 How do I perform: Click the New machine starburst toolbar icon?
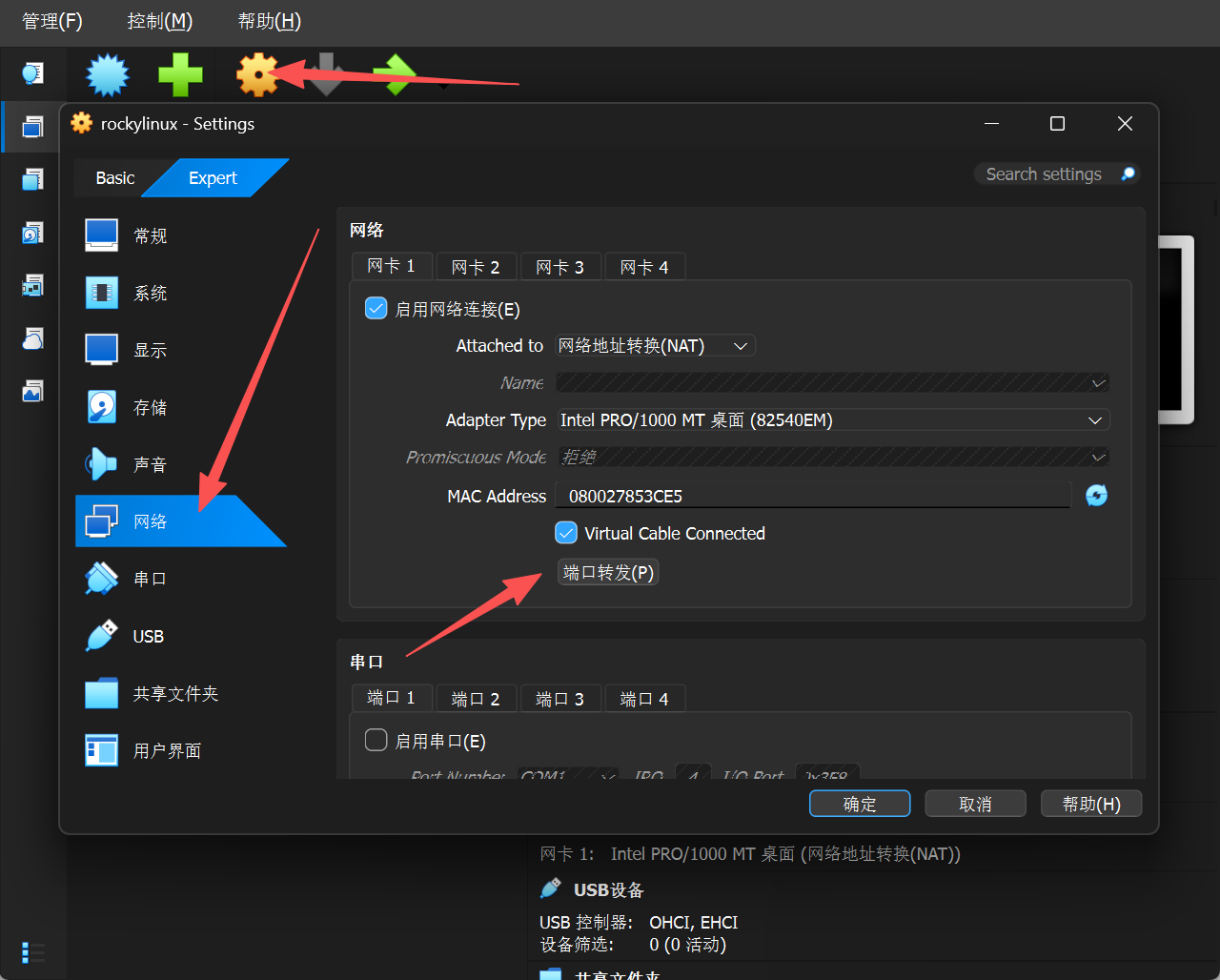pyautogui.click(x=108, y=74)
